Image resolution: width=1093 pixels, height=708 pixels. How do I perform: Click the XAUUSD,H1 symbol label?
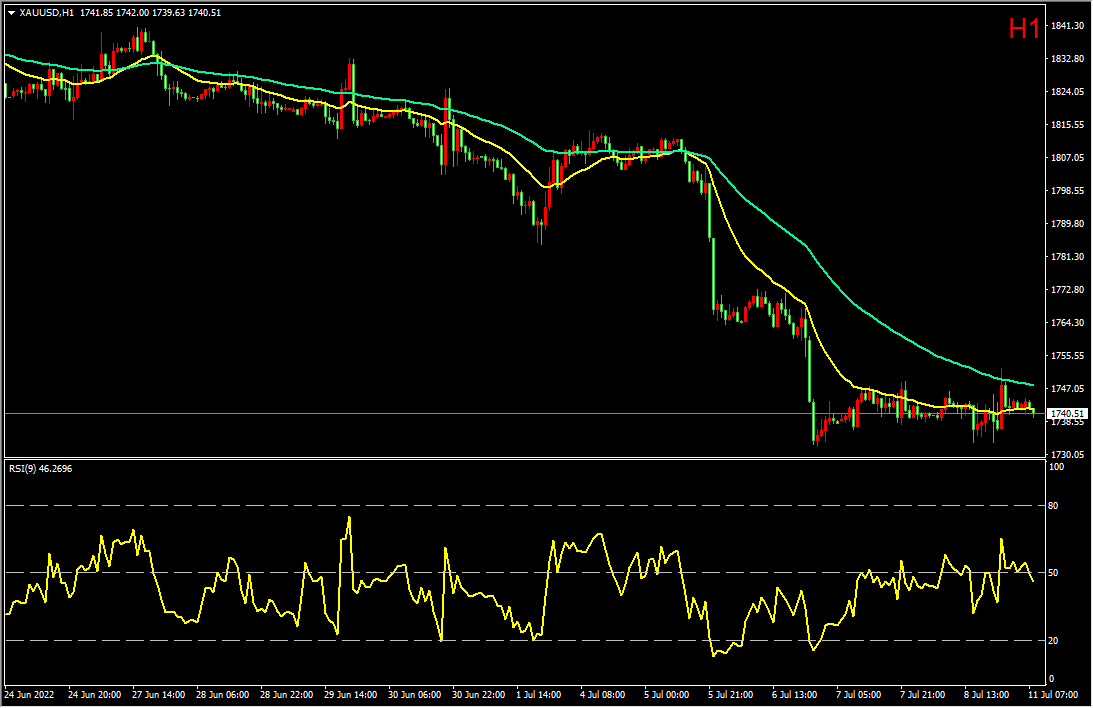[46, 13]
